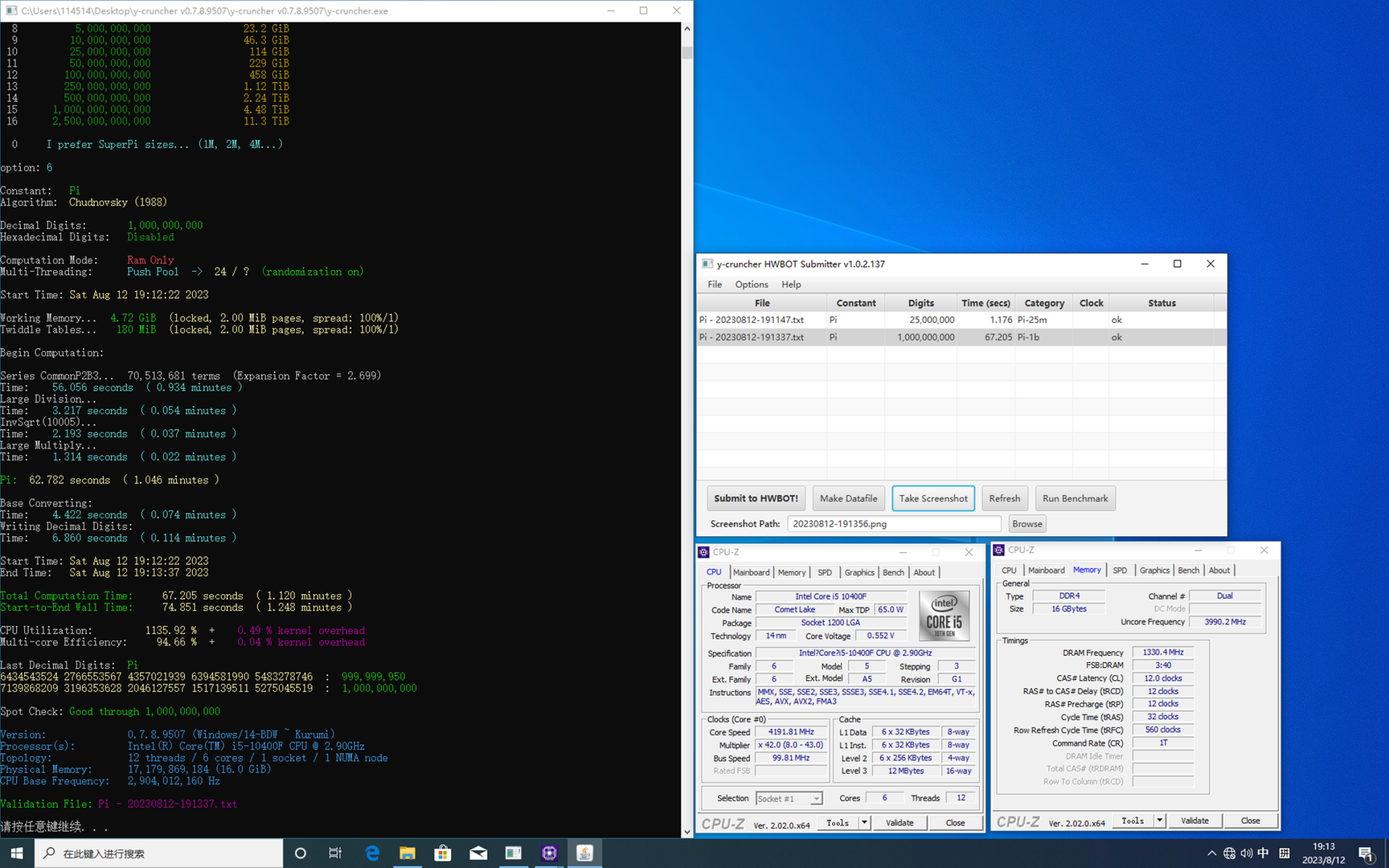Open Mainboard tab in right CPU-Z window
The height and width of the screenshot is (868, 1389).
click(x=1047, y=571)
